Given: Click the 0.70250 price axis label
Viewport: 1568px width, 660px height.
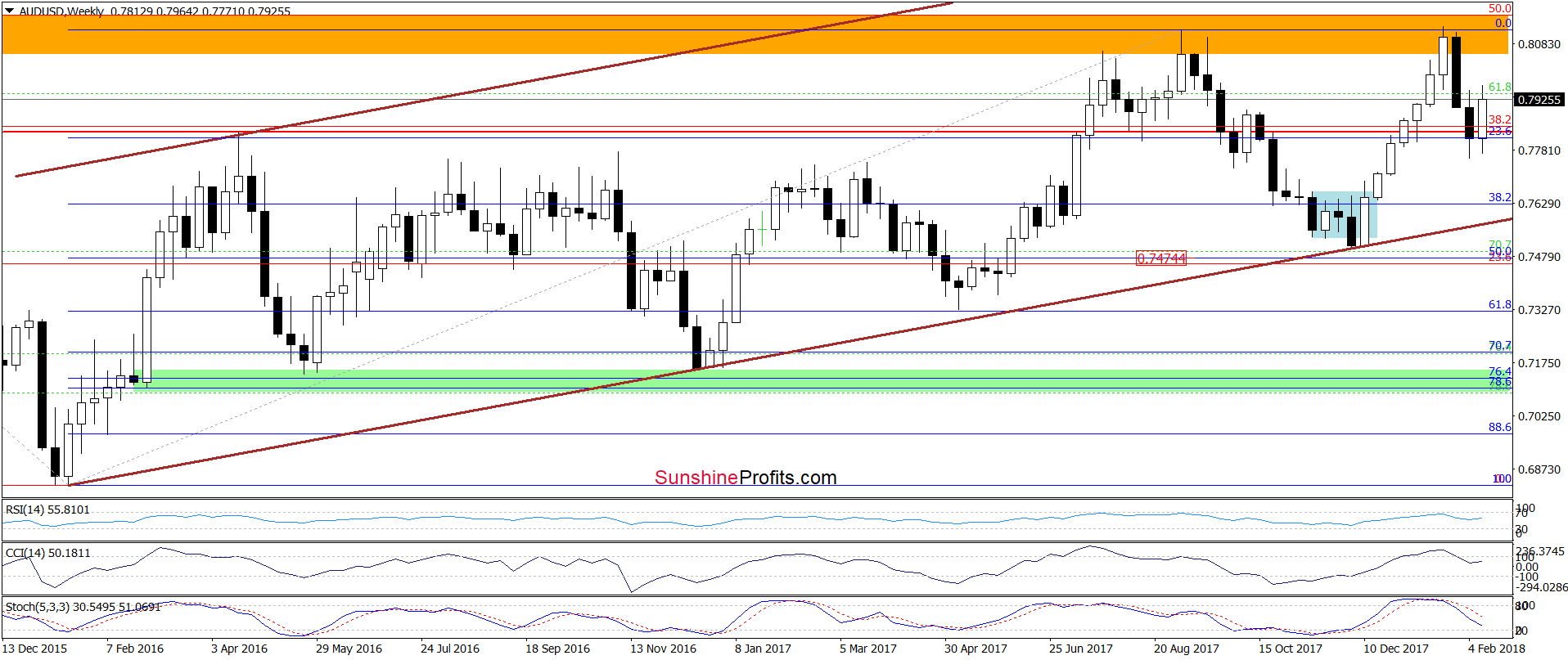Looking at the screenshot, I should point(1539,416).
